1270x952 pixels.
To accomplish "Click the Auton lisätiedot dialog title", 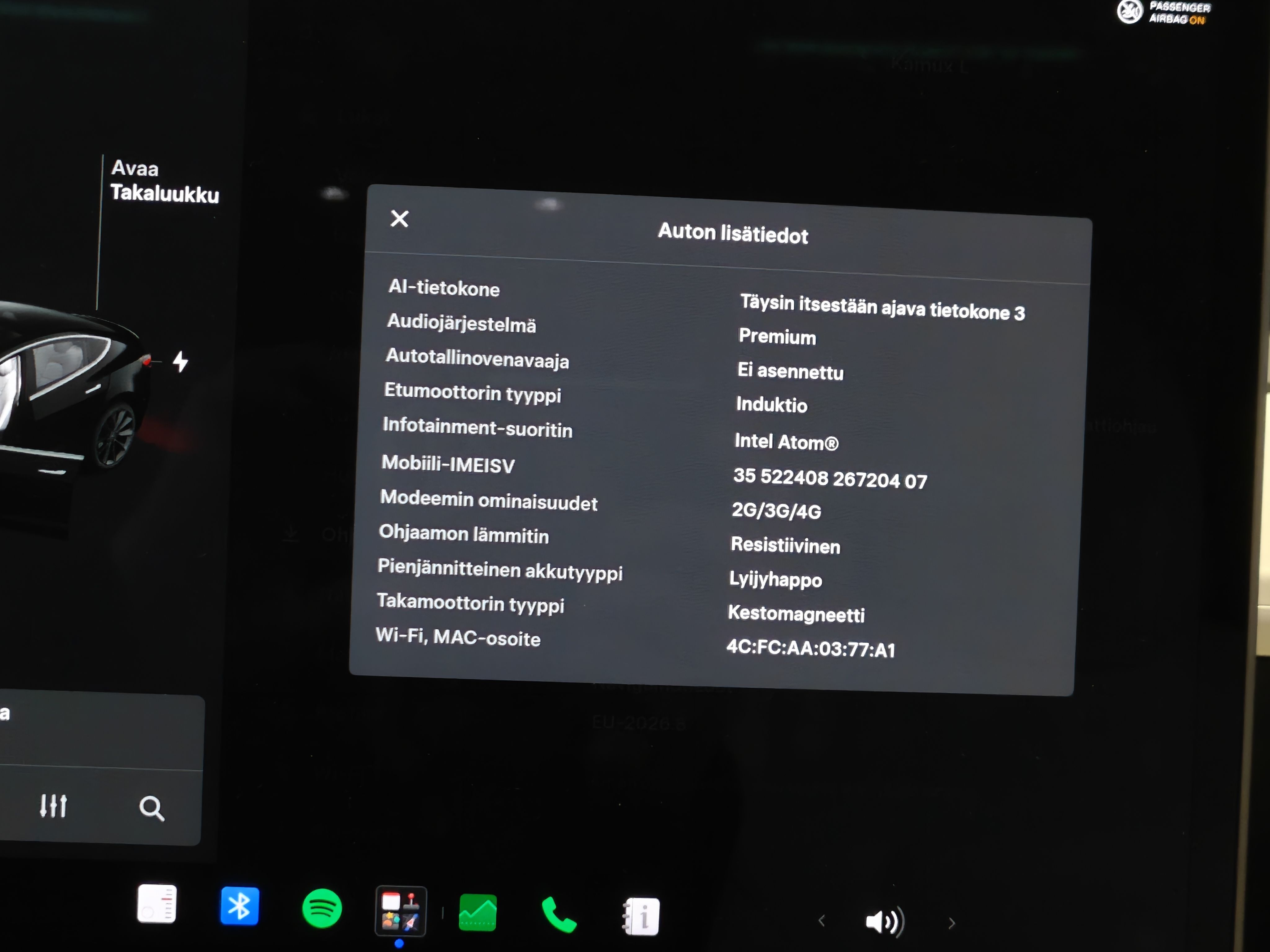I will click(733, 234).
